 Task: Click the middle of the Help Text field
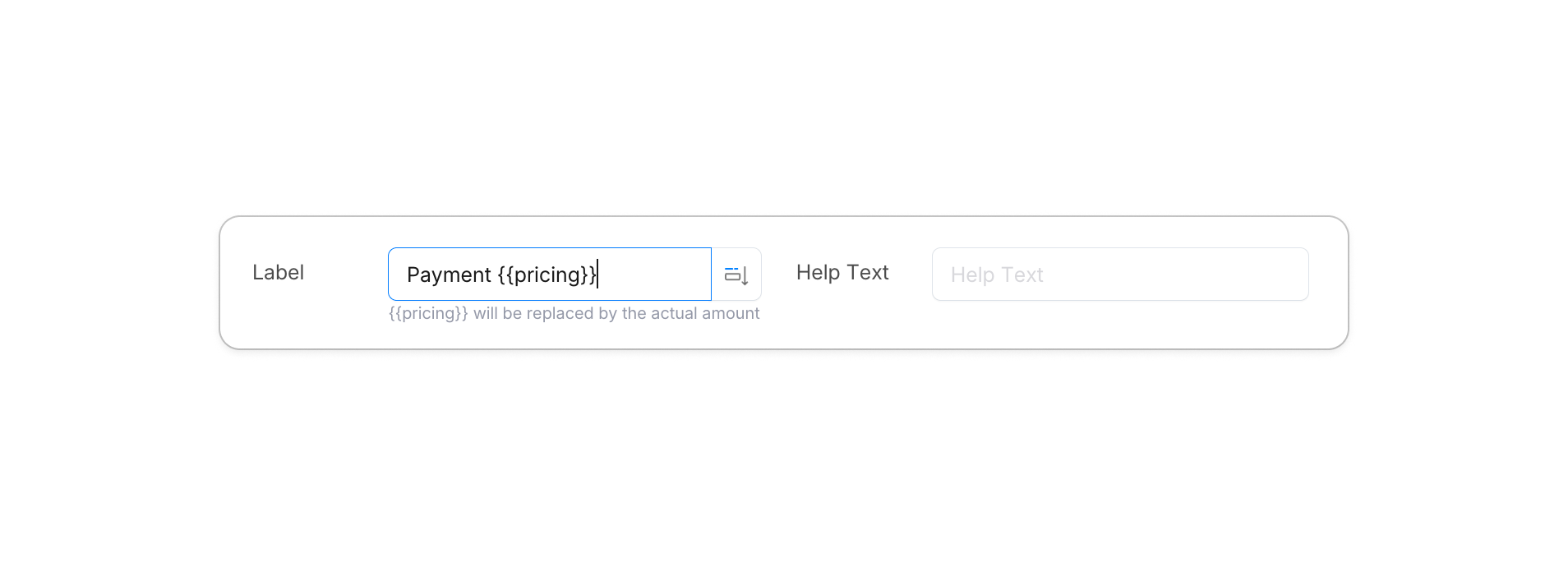tap(1119, 274)
